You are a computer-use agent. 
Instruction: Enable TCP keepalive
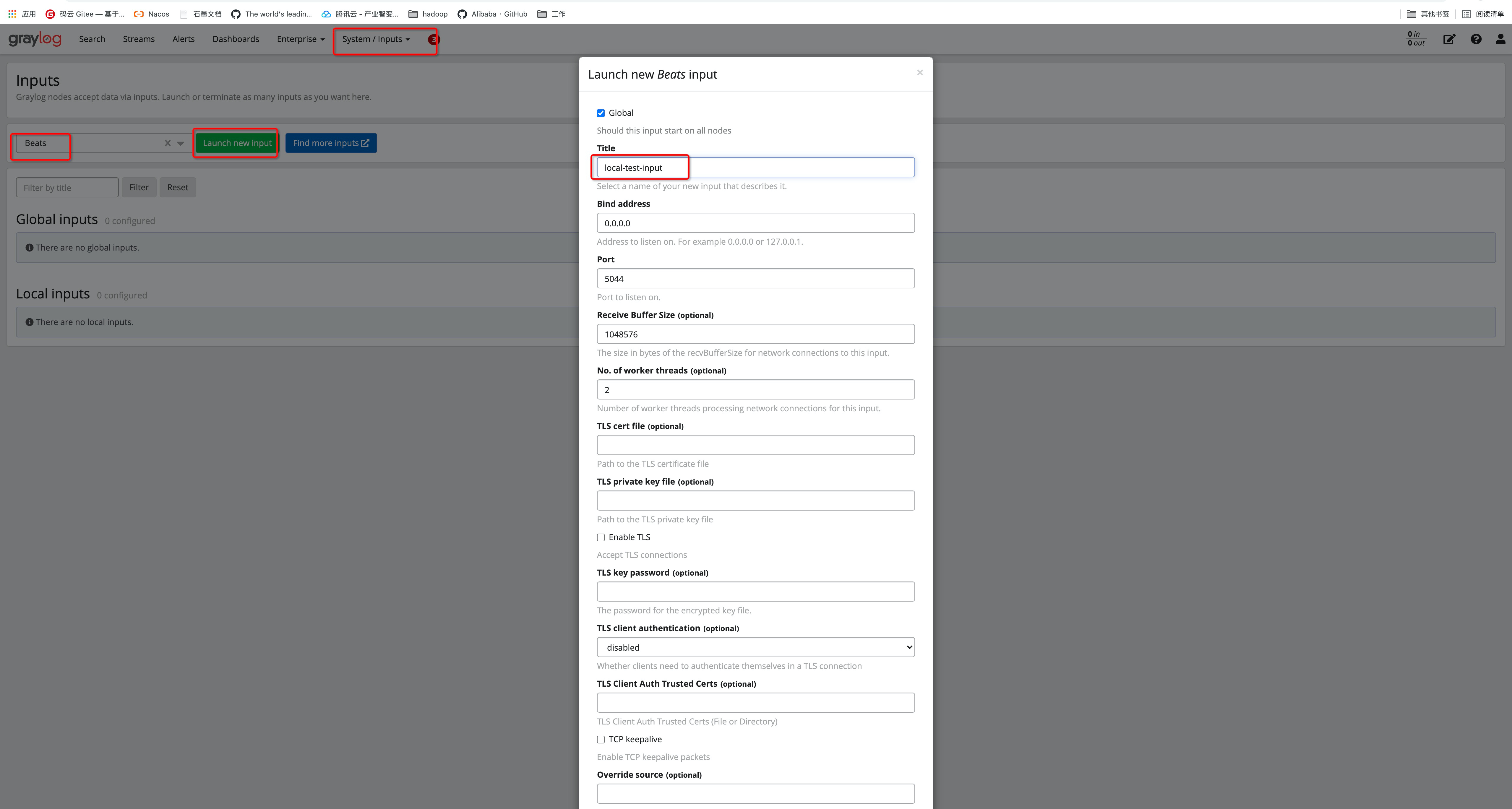click(x=601, y=739)
